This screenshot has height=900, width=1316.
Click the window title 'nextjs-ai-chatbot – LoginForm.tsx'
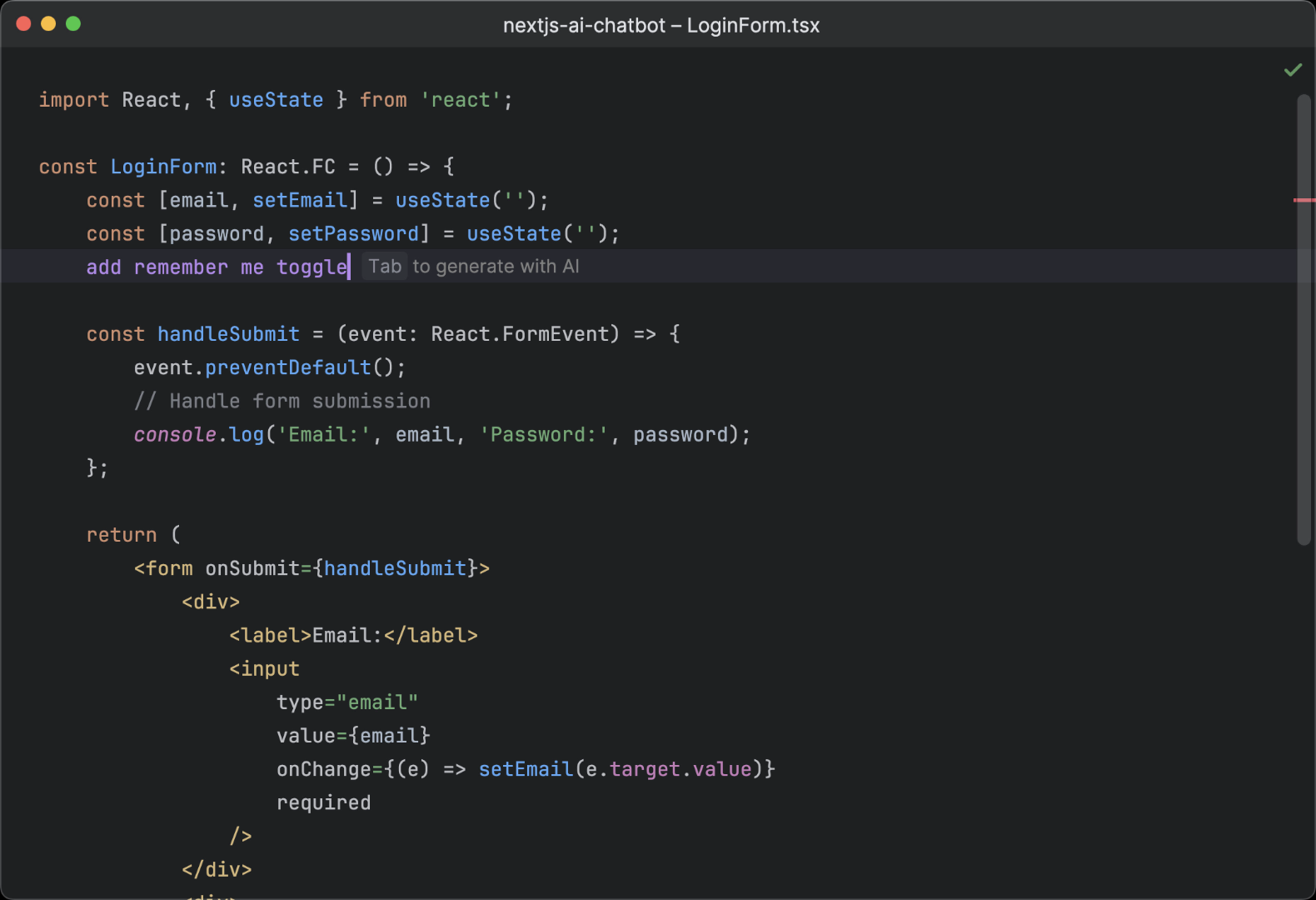[661, 25]
